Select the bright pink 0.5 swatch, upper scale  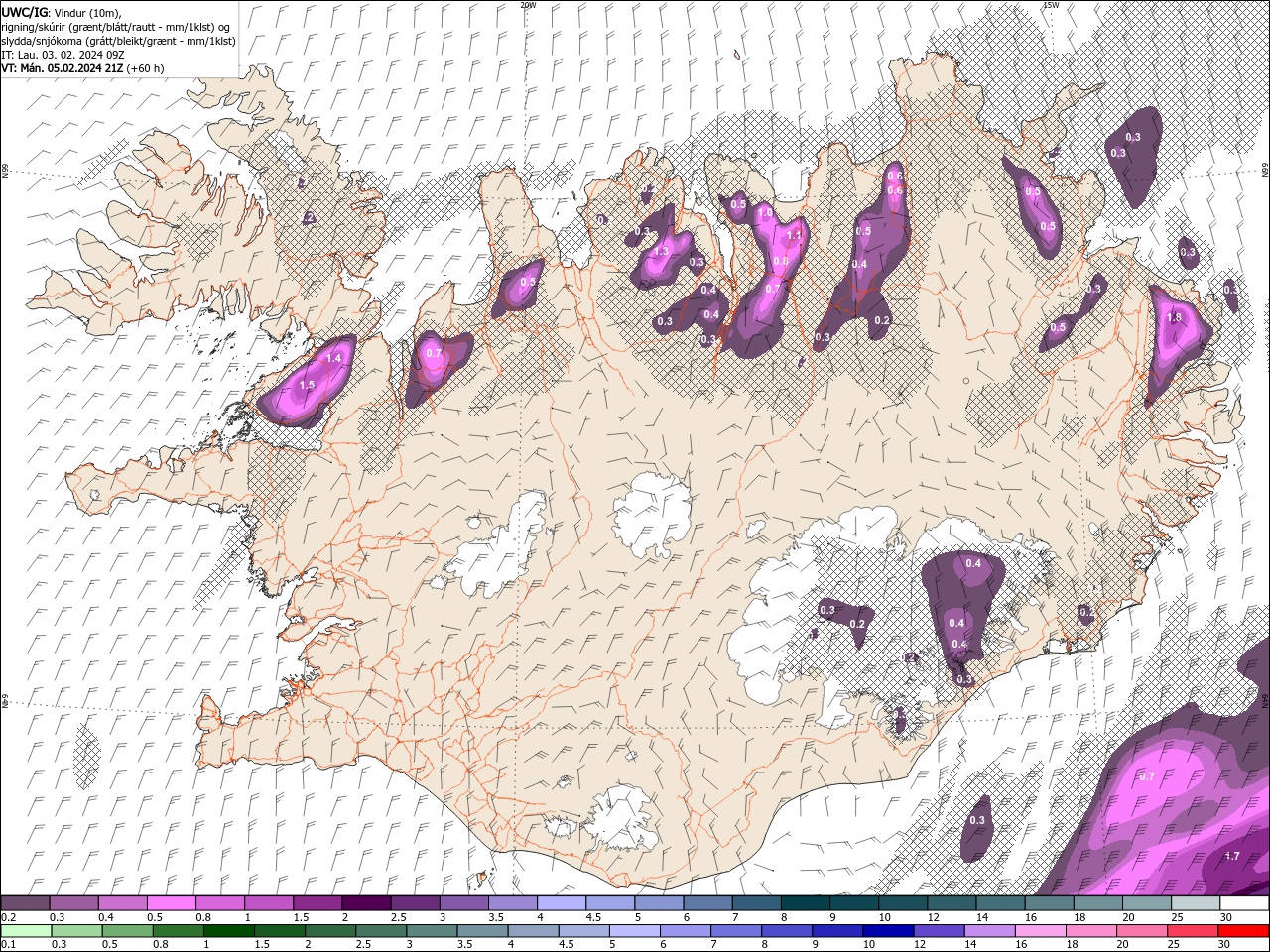pyautogui.click(x=172, y=903)
